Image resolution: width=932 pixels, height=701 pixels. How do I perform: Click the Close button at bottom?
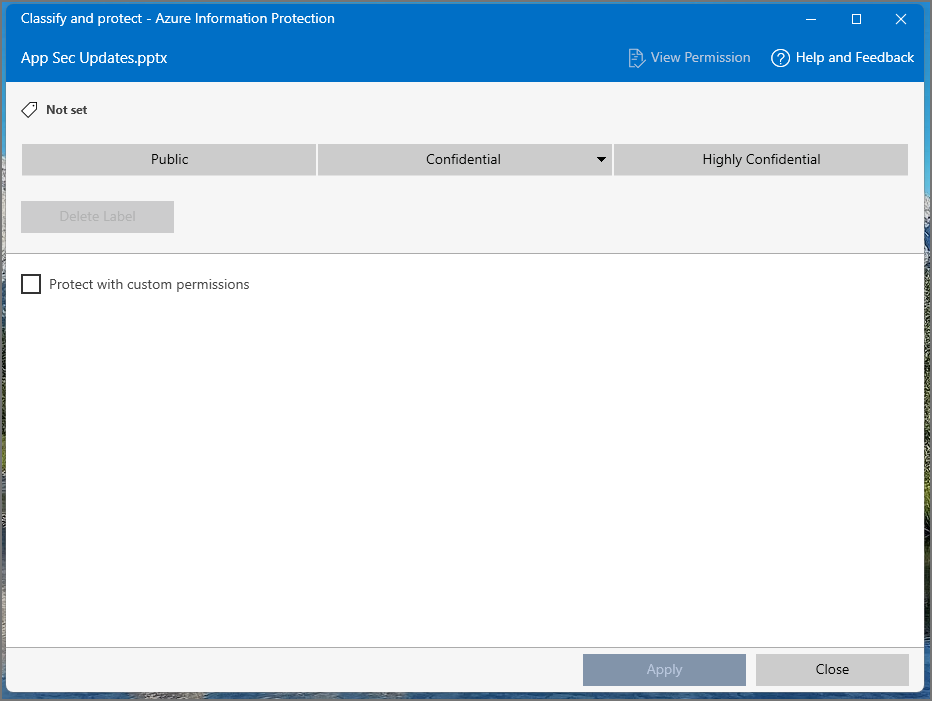tap(832, 669)
